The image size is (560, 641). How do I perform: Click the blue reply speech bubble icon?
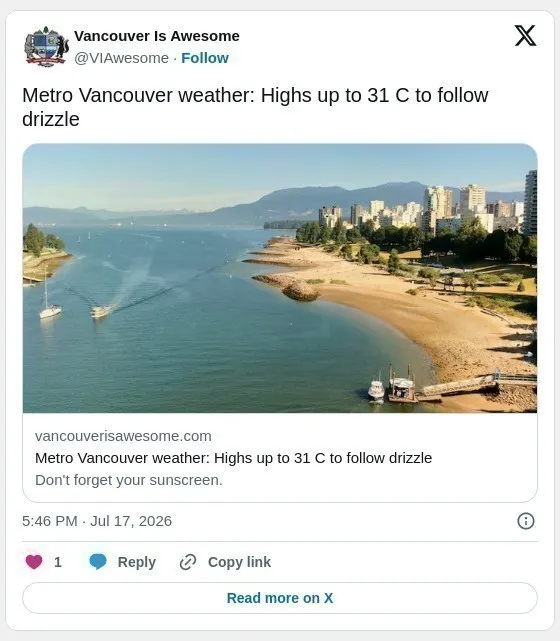click(98, 562)
